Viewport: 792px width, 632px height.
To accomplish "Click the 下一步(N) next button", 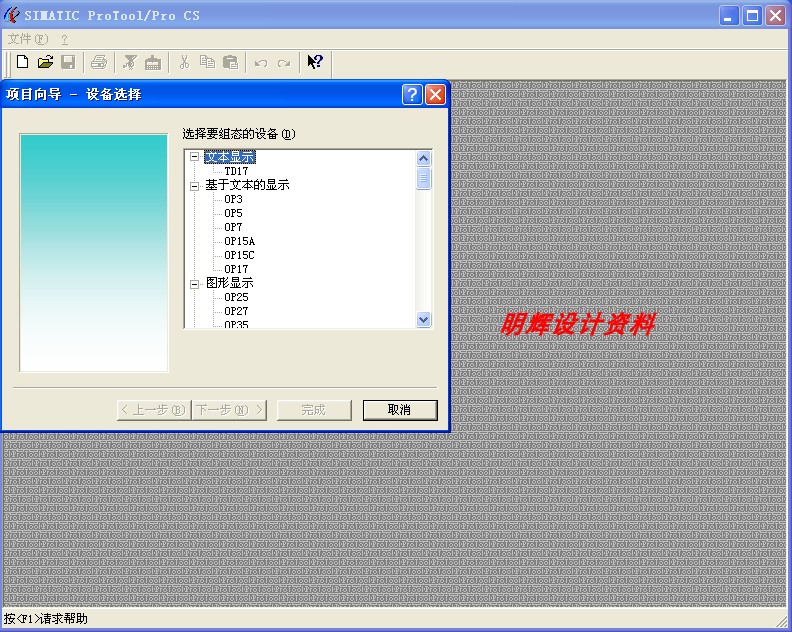I will pyautogui.click(x=230, y=410).
